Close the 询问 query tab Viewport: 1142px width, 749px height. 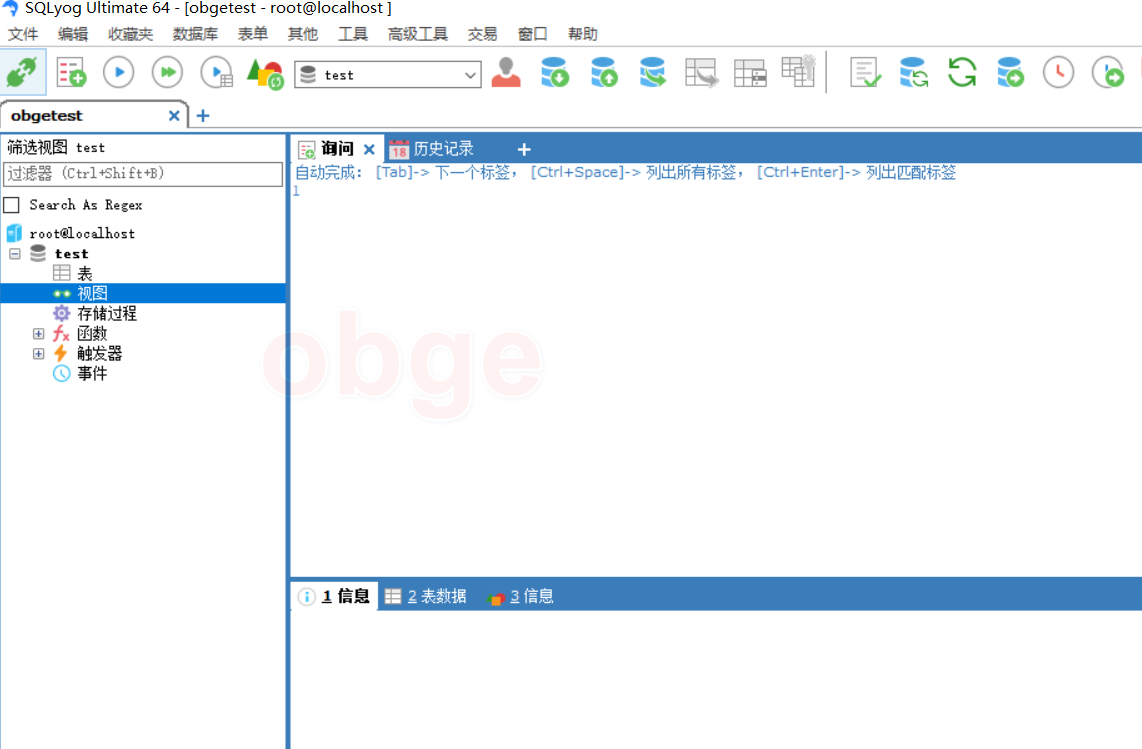click(369, 149)
